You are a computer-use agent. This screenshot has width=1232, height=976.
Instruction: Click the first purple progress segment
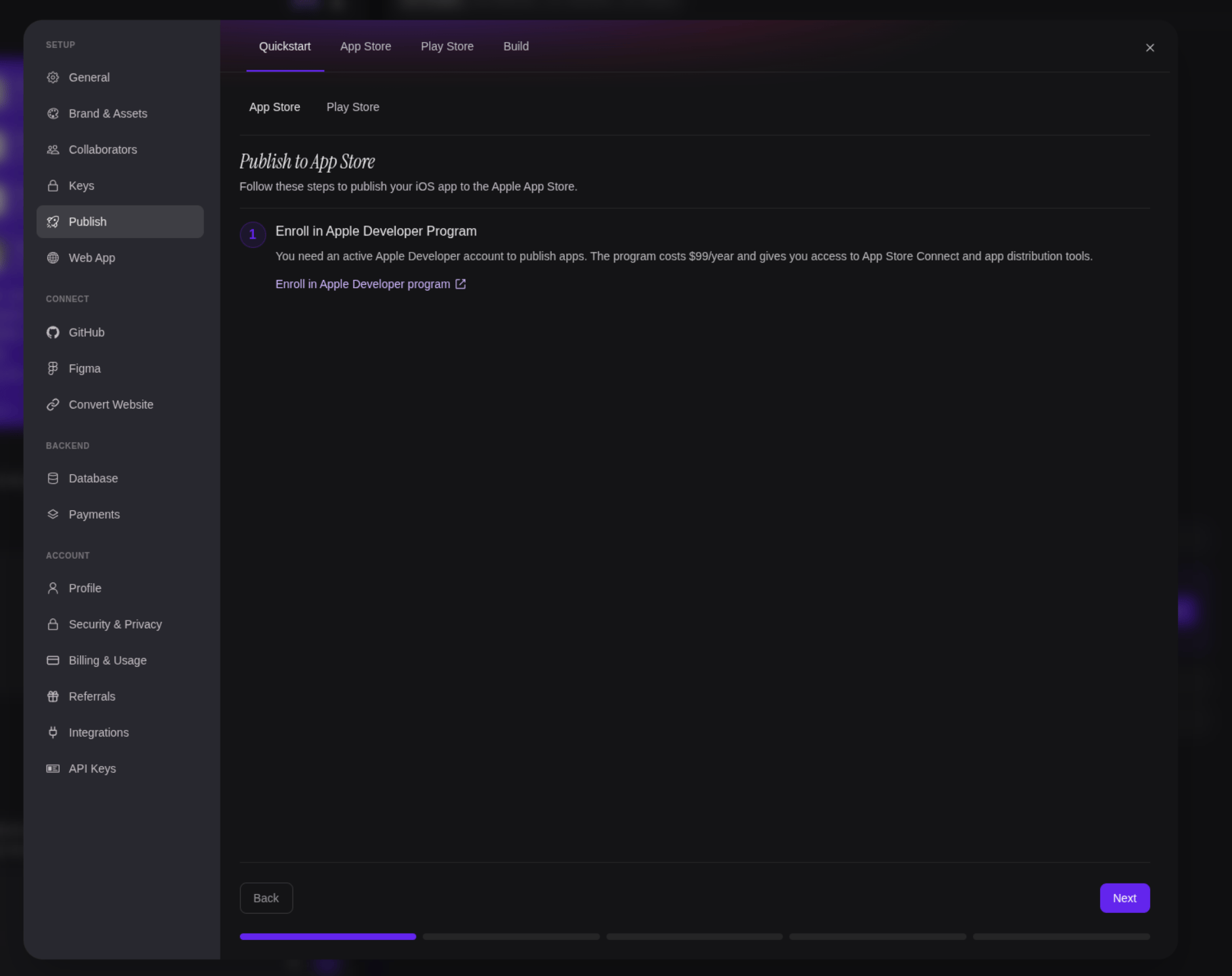[328, 937]
